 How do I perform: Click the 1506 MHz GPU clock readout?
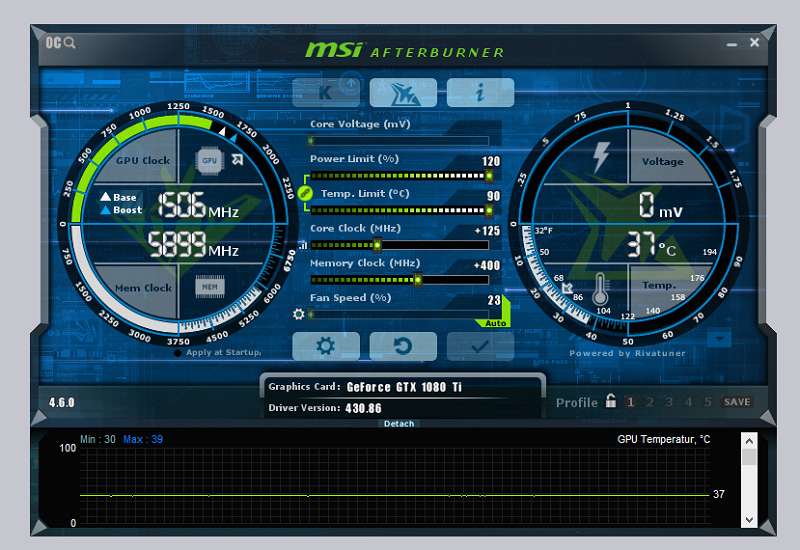pyautogui.click(x=198, y=205)
